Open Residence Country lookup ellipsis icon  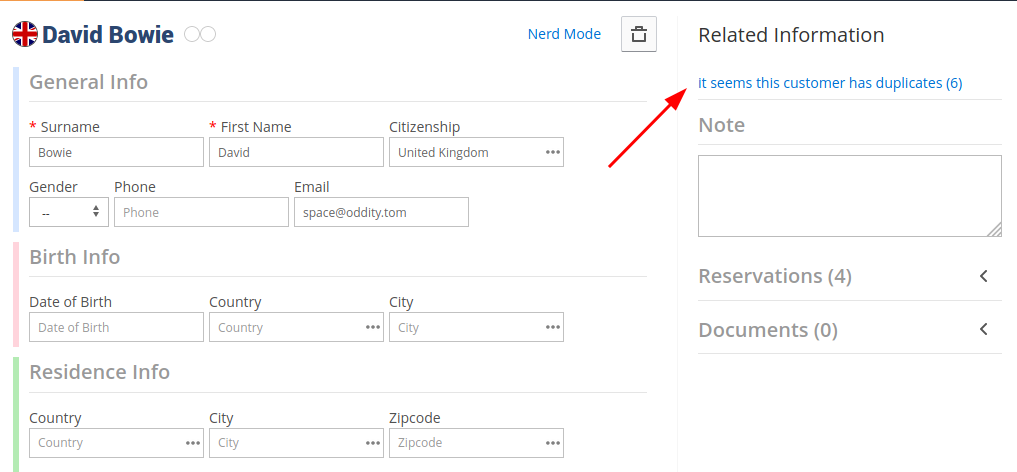pyautogui.click(x=193, y=443)
